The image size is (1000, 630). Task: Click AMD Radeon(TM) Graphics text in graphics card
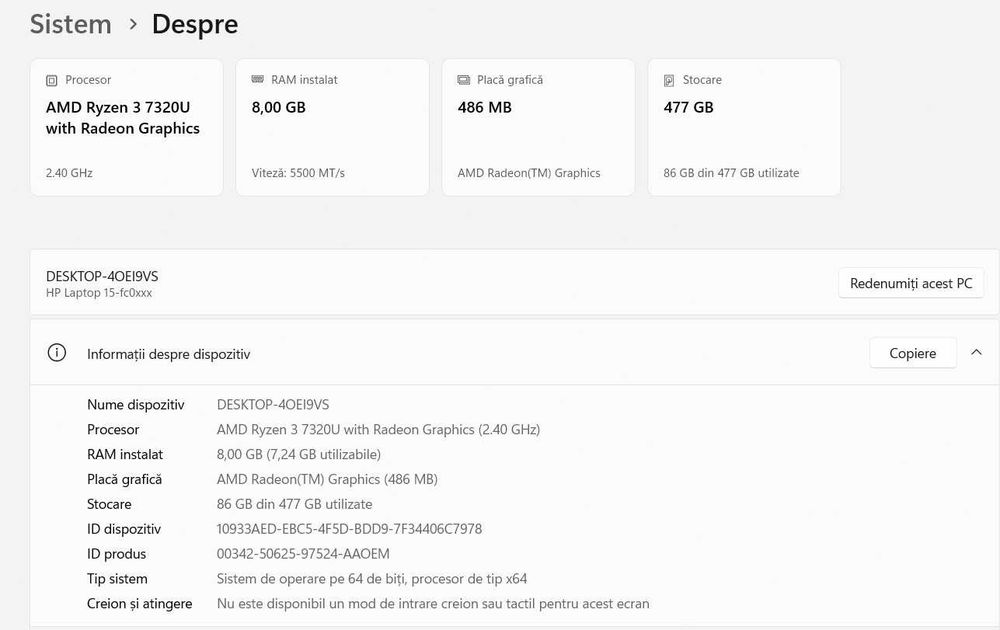[529, 173]
